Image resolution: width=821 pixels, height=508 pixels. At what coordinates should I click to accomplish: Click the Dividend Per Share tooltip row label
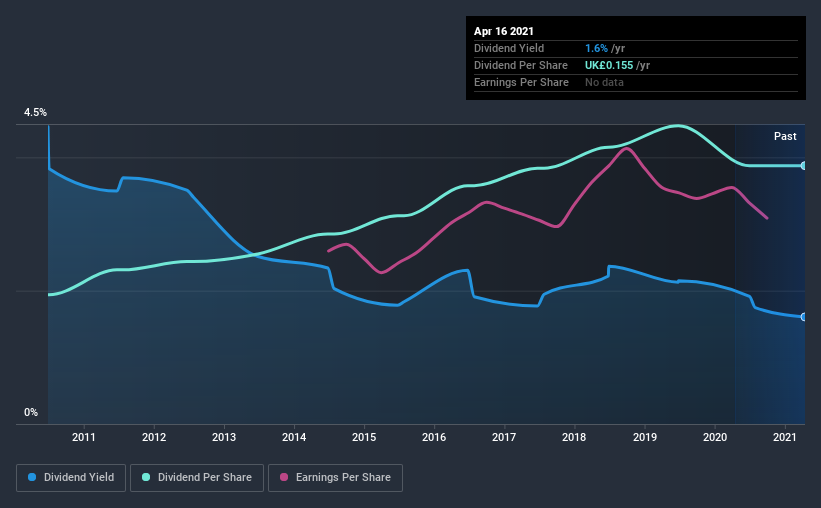pyautogui.click(x=521, y=65)
